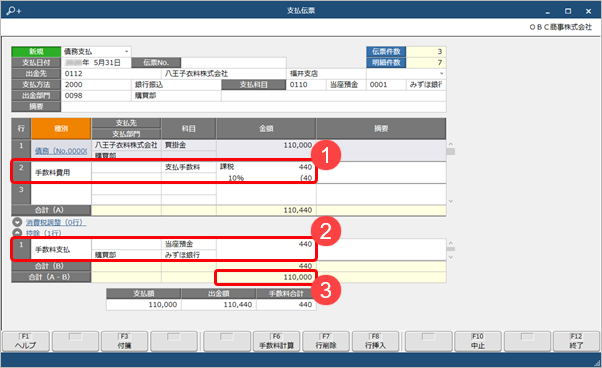The height and width of the screenshot is (368, 602).
Task: Click the F10 中止 button
Action: pos(478,341)
